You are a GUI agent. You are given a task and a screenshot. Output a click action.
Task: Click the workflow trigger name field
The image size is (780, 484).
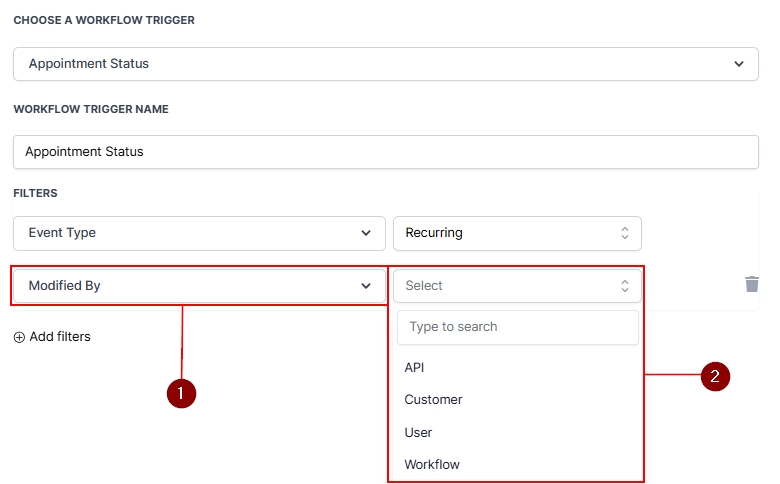pos(385,152)
